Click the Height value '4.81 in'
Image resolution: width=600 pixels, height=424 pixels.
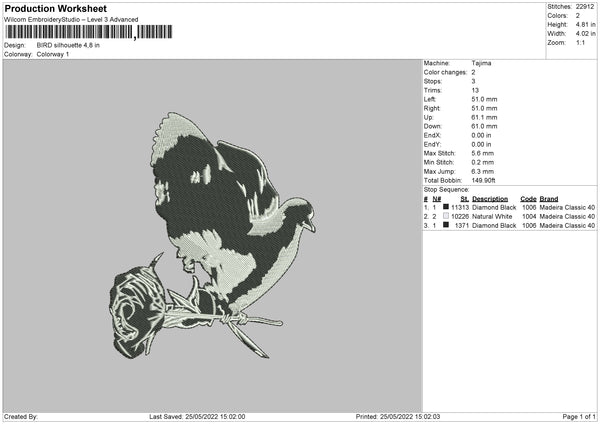pyautogui.click(x=585, y=24)
